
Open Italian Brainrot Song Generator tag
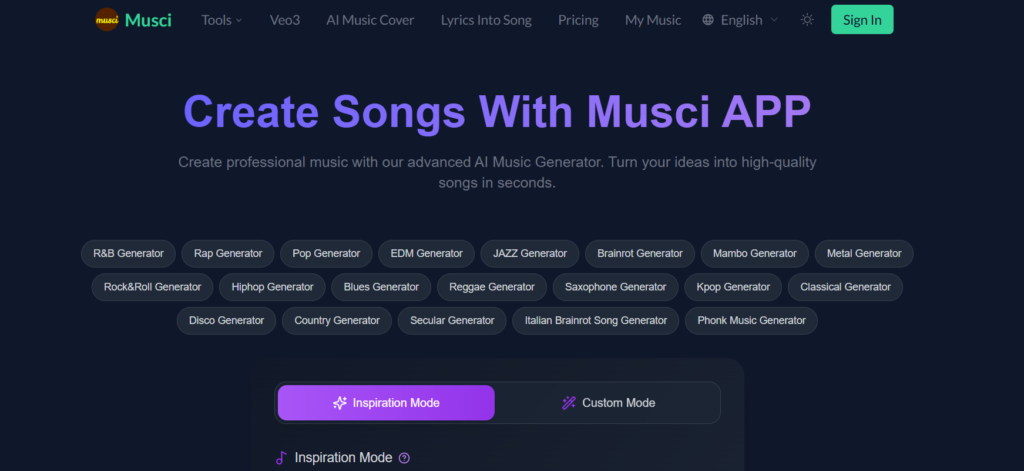tap(595, 321)
